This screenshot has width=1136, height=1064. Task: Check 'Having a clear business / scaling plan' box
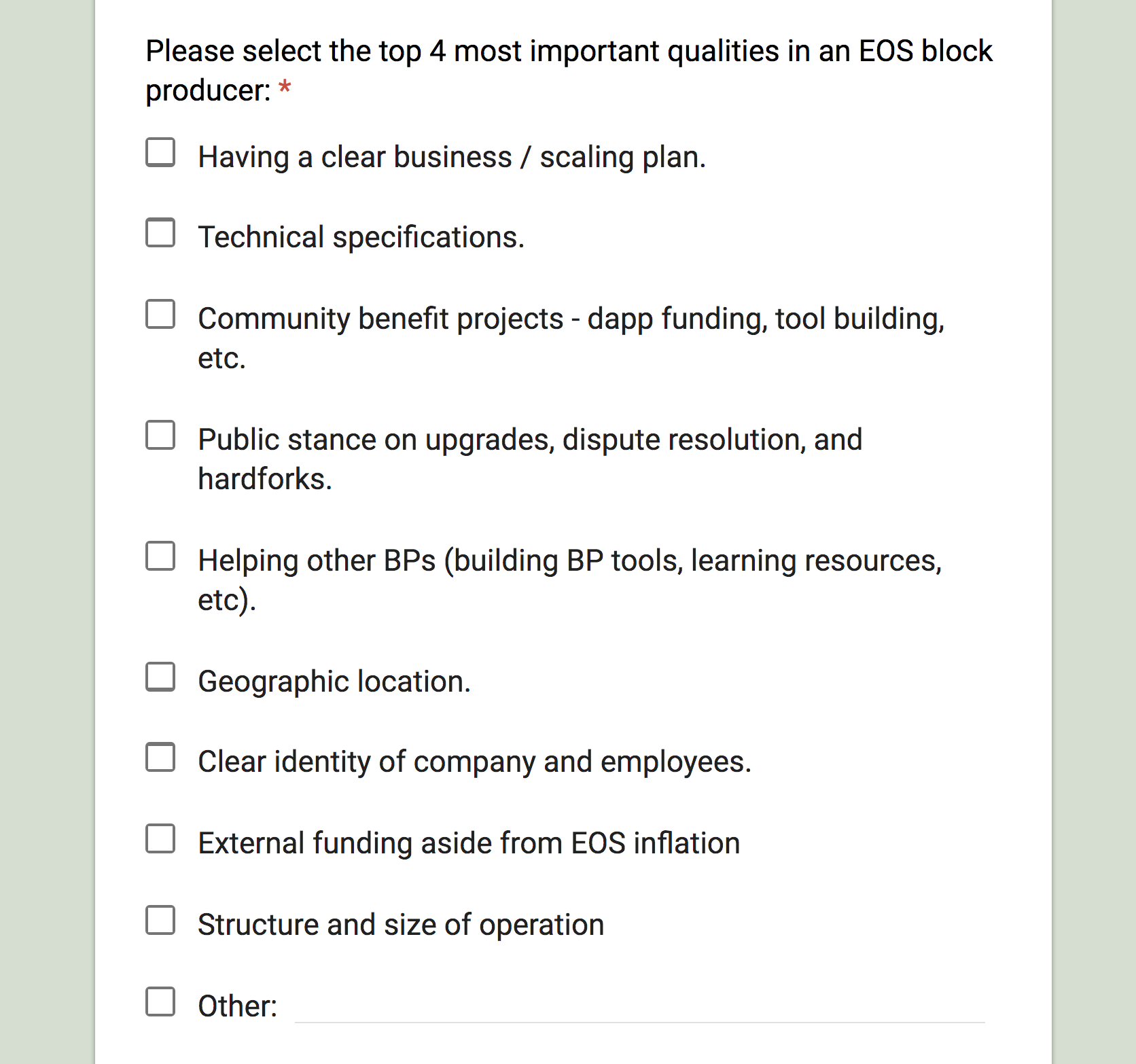click(160, 152)
